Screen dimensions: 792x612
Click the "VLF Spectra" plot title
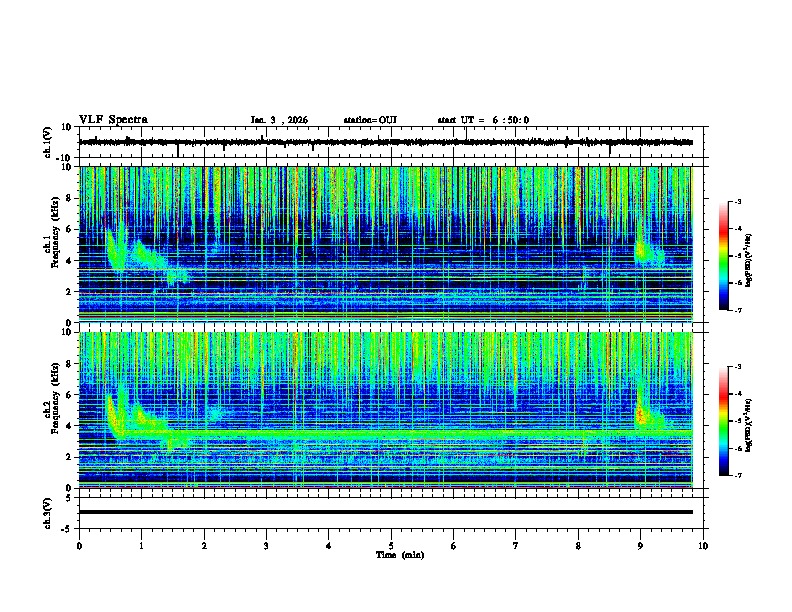113,120
